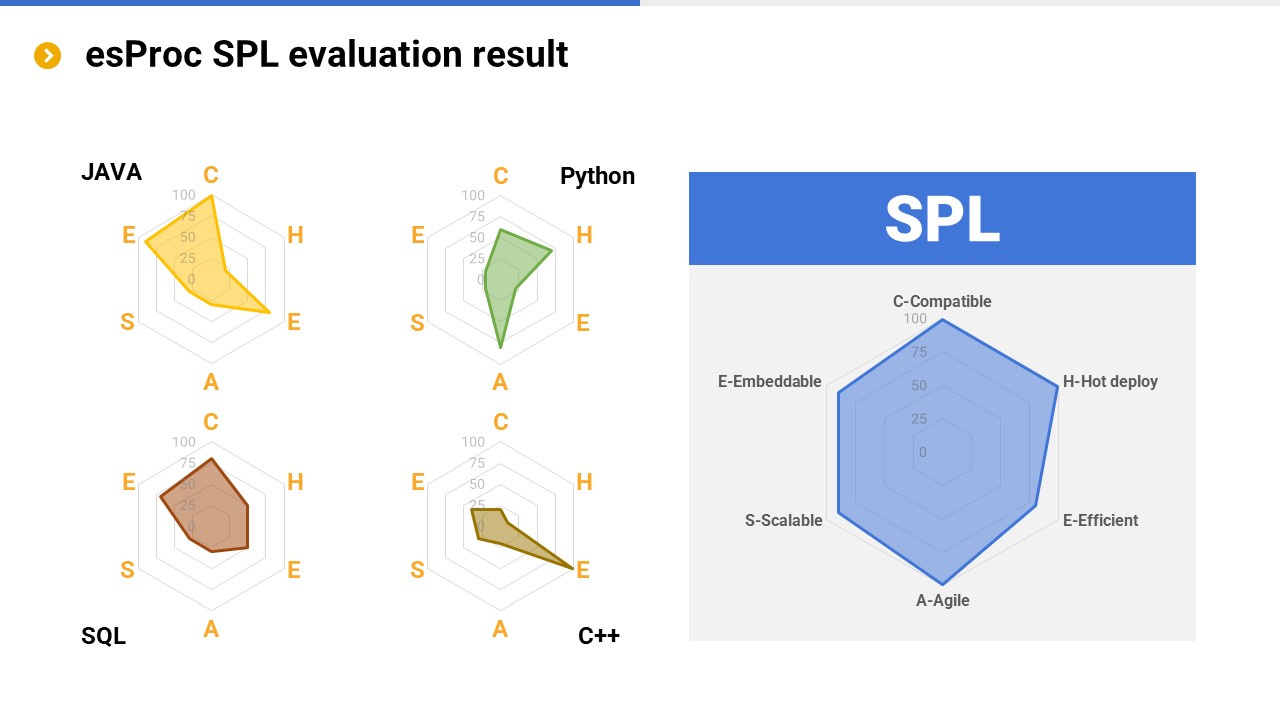Click the C++ chart label
Screen dimensions: 1280x720
tap(599, 635)
